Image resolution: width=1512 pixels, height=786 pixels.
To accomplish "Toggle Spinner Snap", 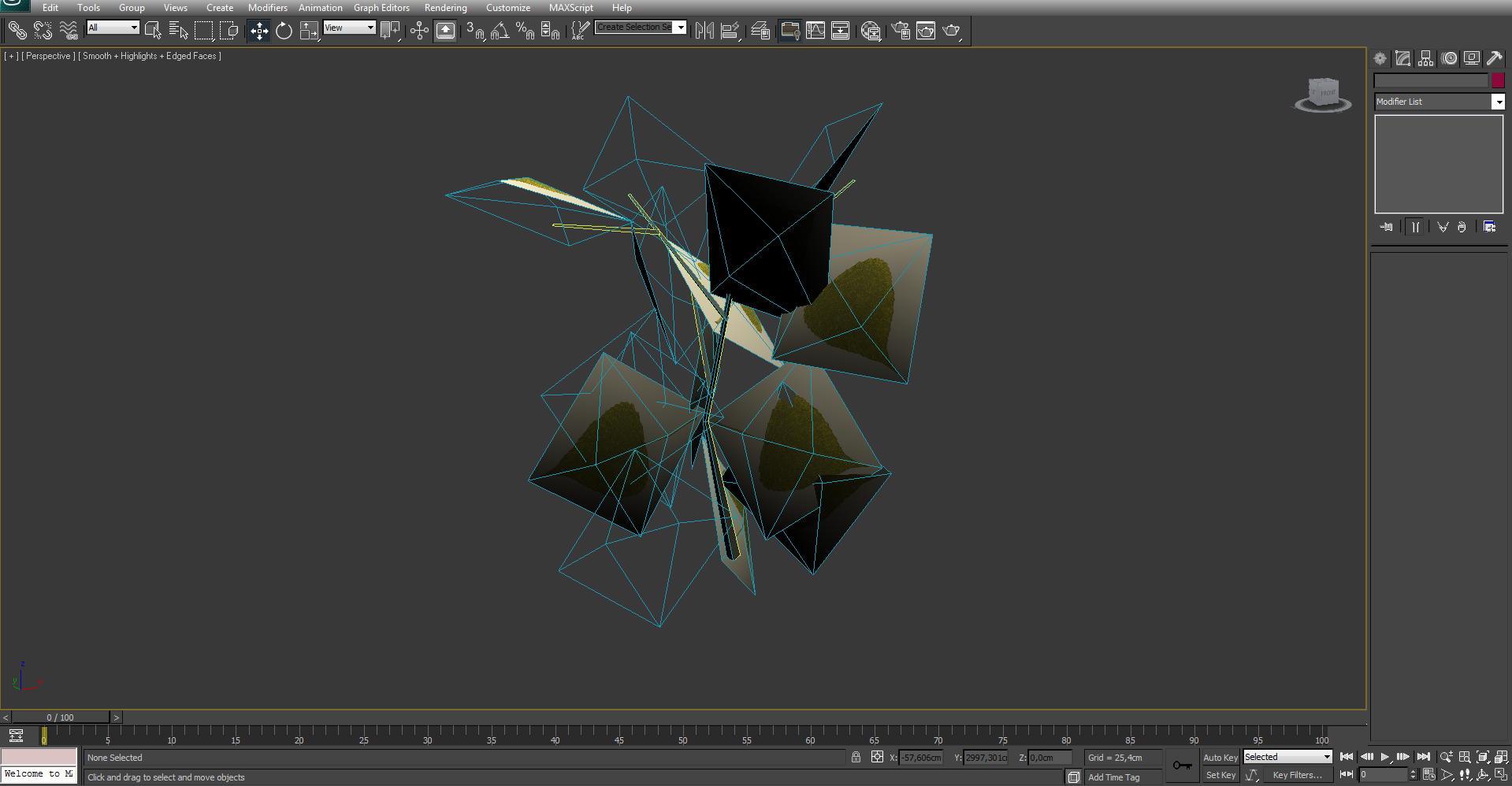I will coord(551,31).
